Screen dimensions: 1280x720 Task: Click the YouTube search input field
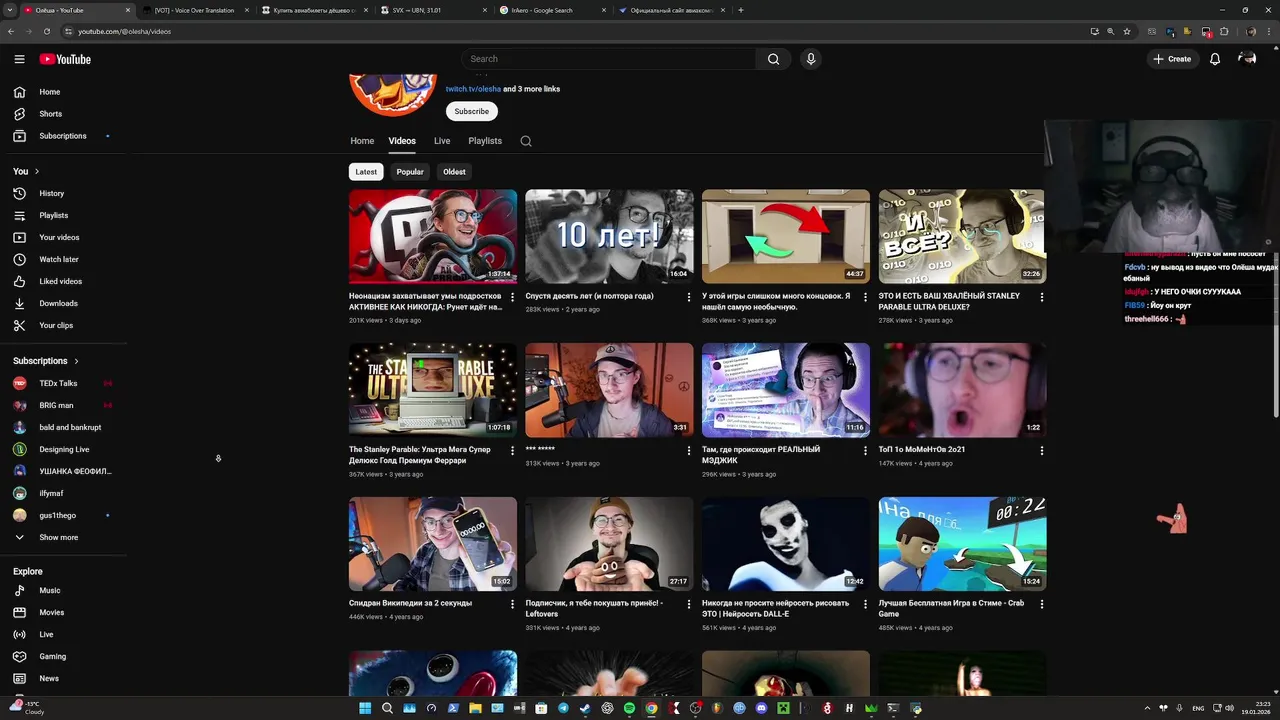[610, 59]
